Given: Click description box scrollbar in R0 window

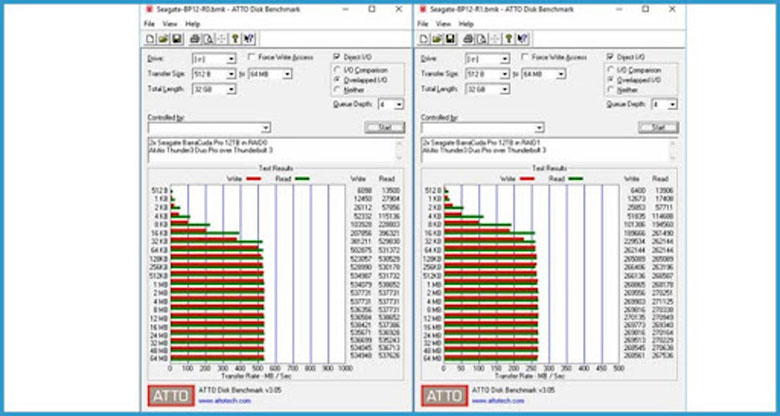Looking at the screenshot, I should tap(399, 150).
